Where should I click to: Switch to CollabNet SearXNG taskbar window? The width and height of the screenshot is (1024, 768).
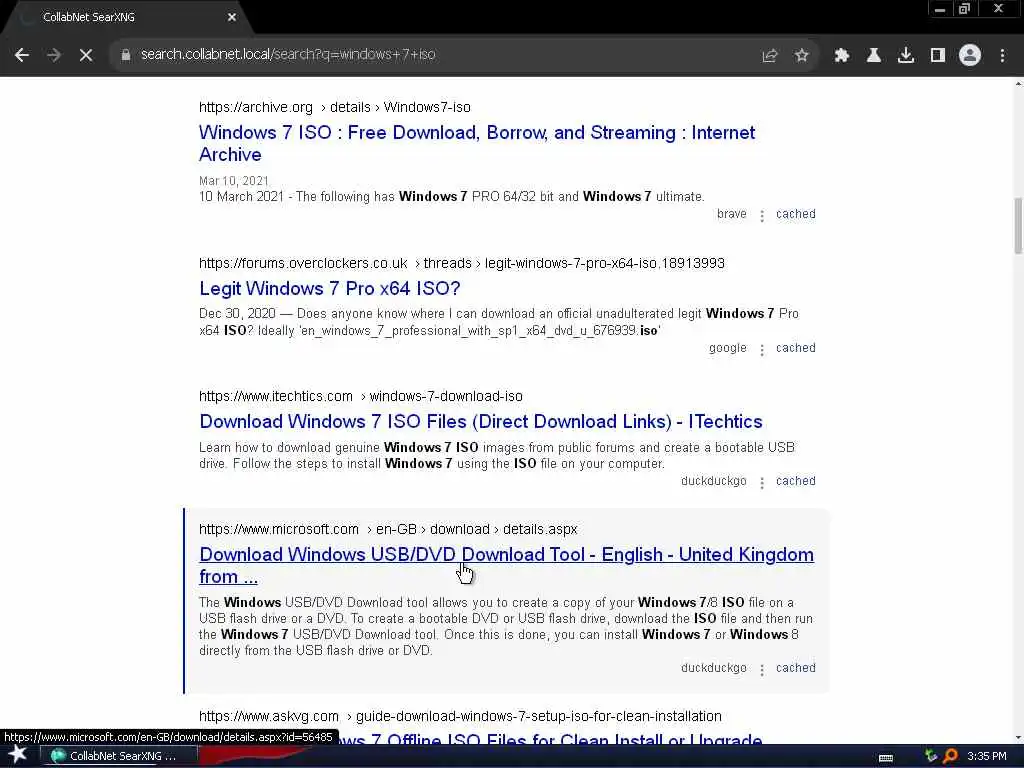[x=119, y=756]
